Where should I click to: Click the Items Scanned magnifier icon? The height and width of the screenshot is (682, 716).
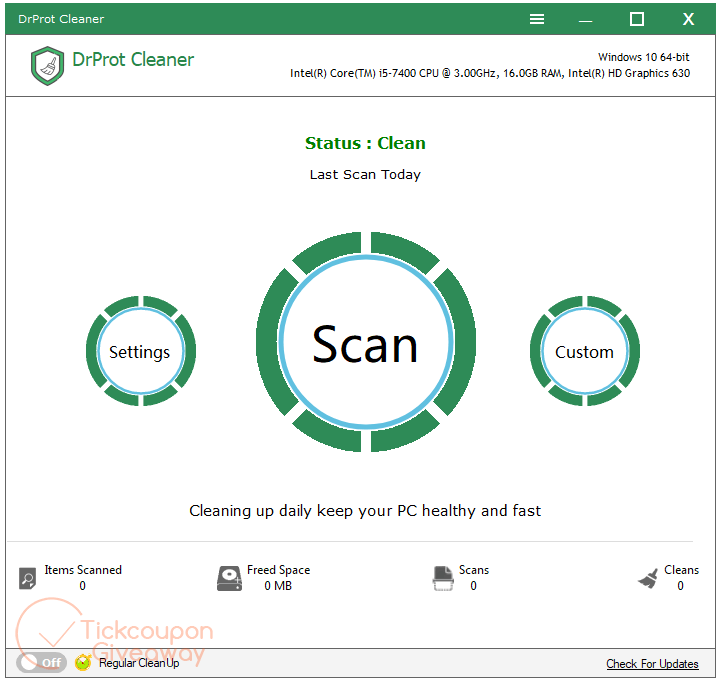coord(27,578)
